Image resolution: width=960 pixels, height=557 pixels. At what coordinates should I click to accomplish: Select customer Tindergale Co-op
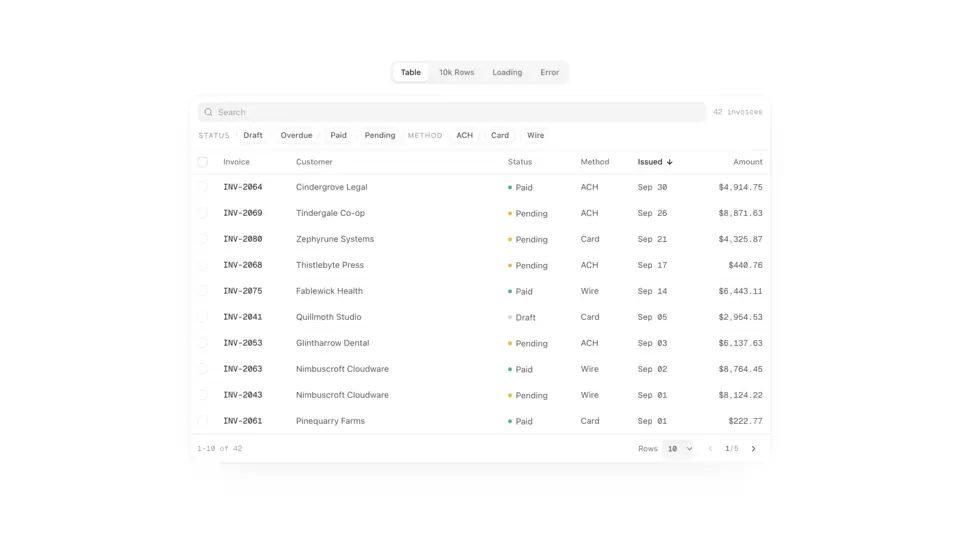pos(330,213)
